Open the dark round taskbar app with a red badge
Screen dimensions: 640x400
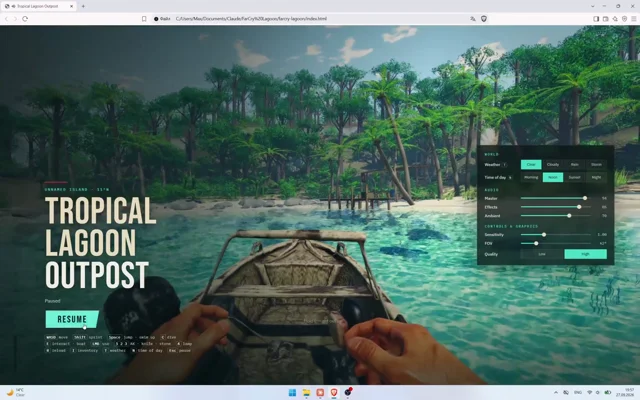point(348,393)
